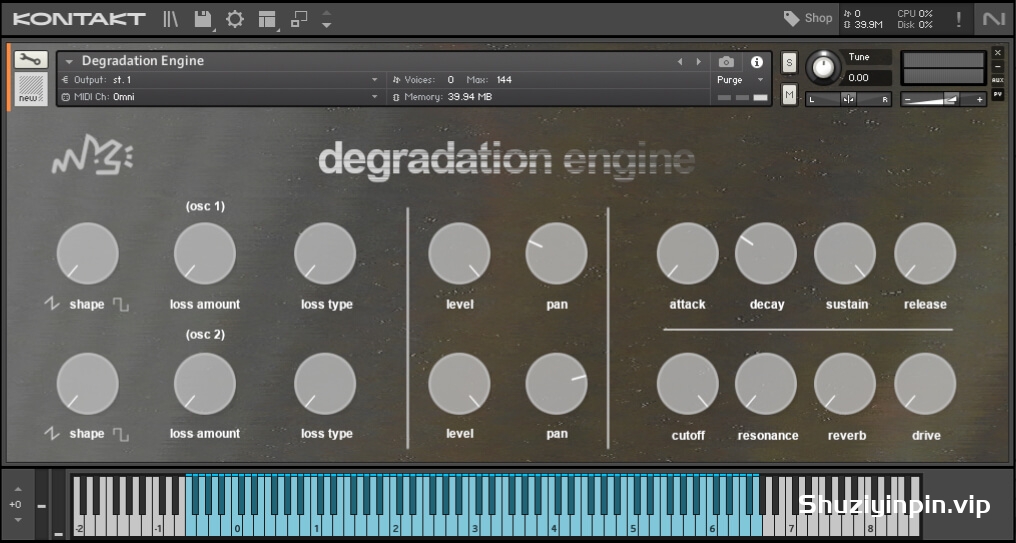
Task: Click the keyboard key labeled octave 3
Action: [475, 525]
